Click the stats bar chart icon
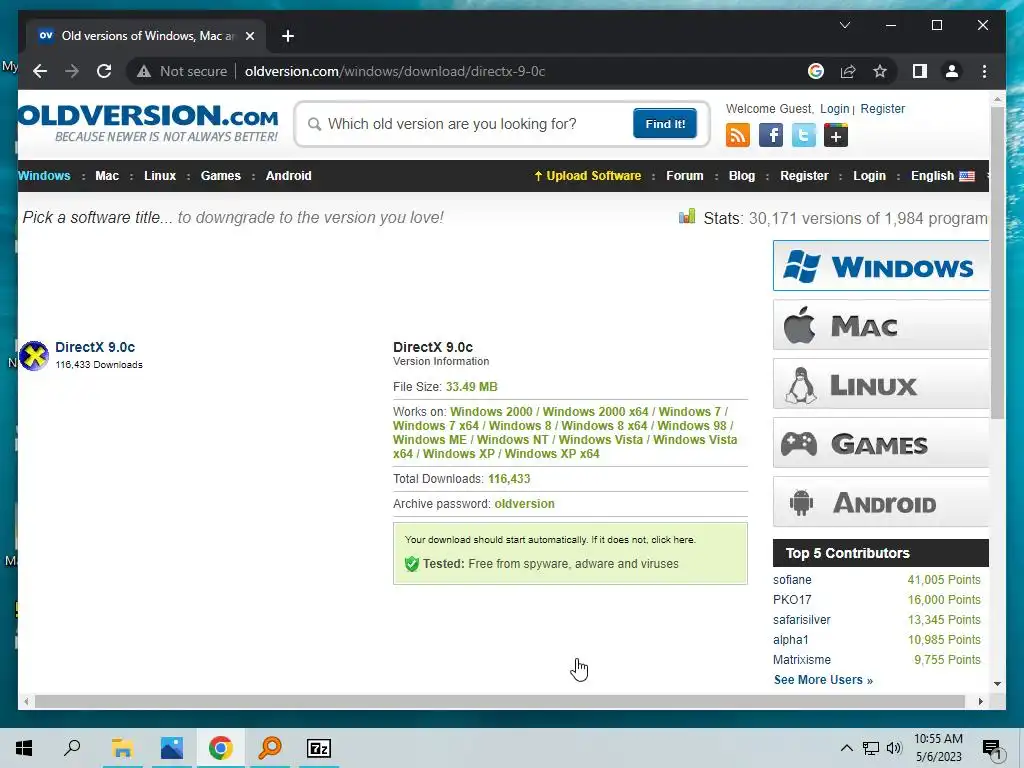 pos(687,217)
